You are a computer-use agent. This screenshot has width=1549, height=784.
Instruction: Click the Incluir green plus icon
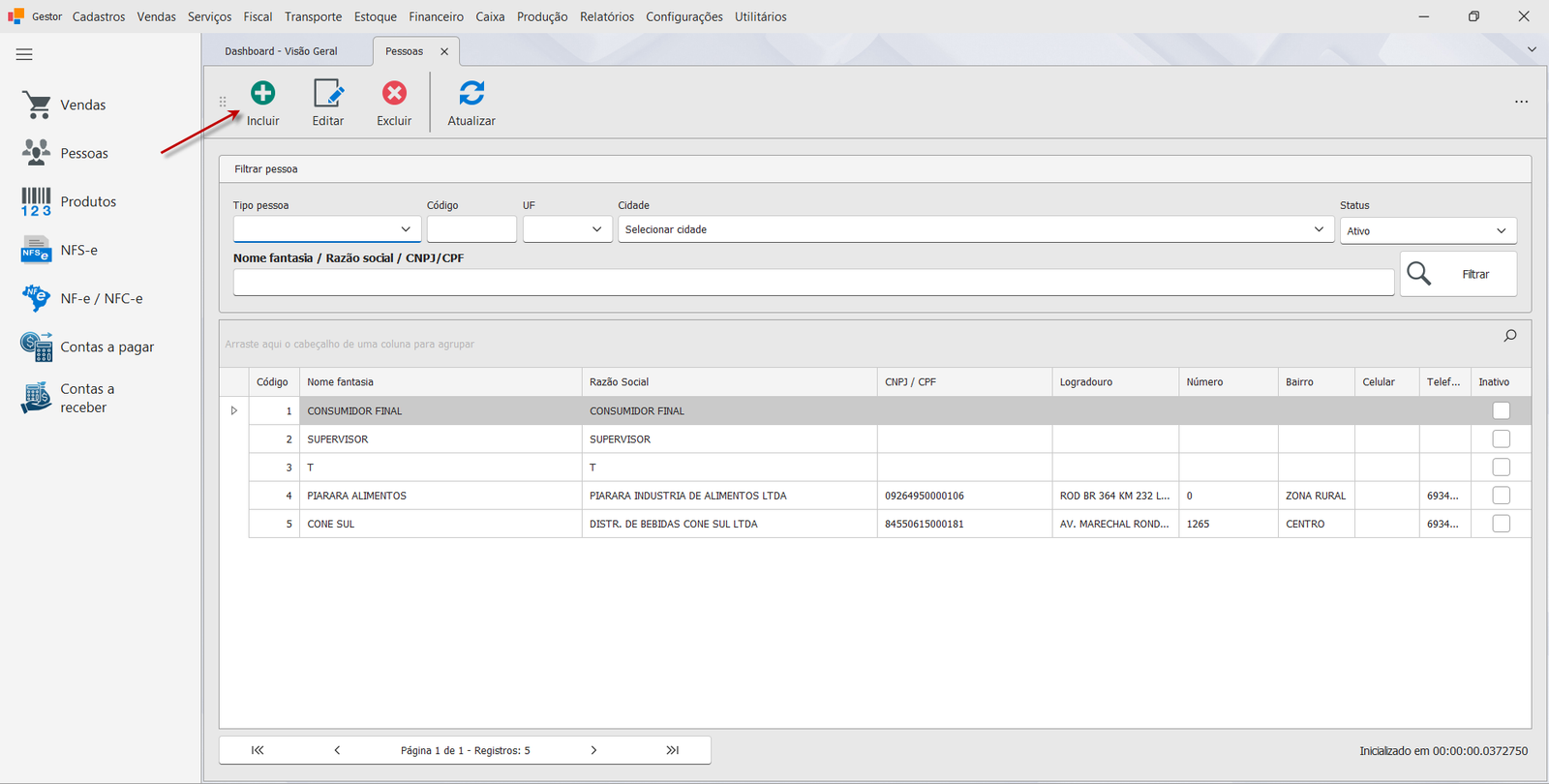tap(262, 93)
